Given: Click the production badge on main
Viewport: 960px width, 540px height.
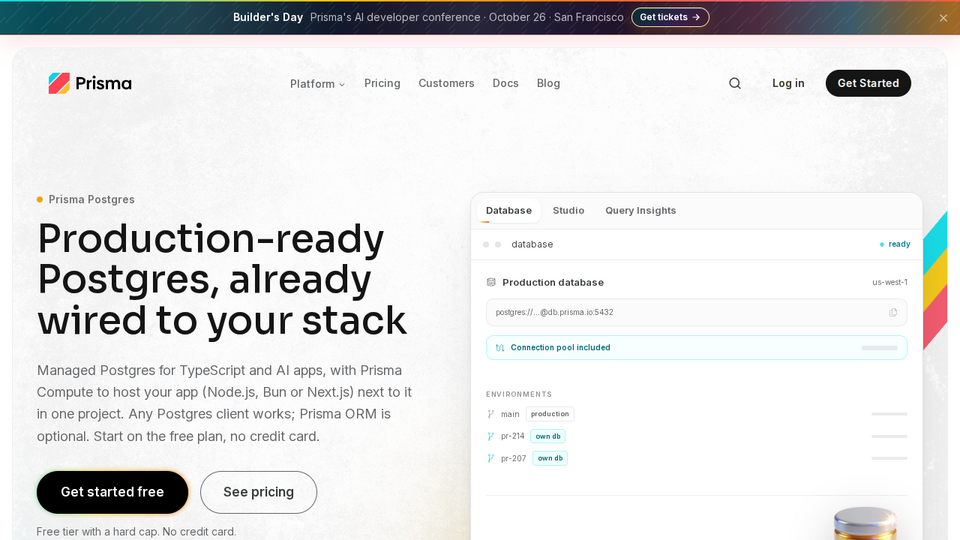Looking at the screenshot, I should pos(550,414).
